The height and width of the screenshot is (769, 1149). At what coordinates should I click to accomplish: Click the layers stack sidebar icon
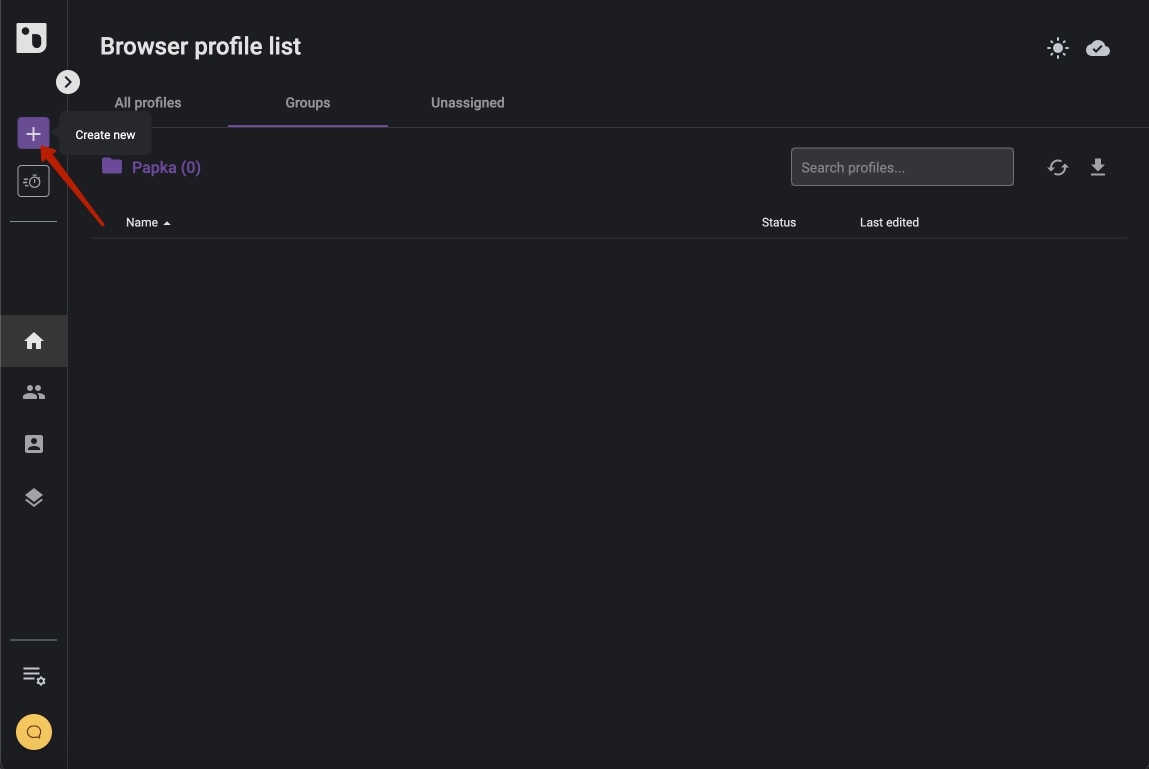pyautogui.click(x=34, y=497)
